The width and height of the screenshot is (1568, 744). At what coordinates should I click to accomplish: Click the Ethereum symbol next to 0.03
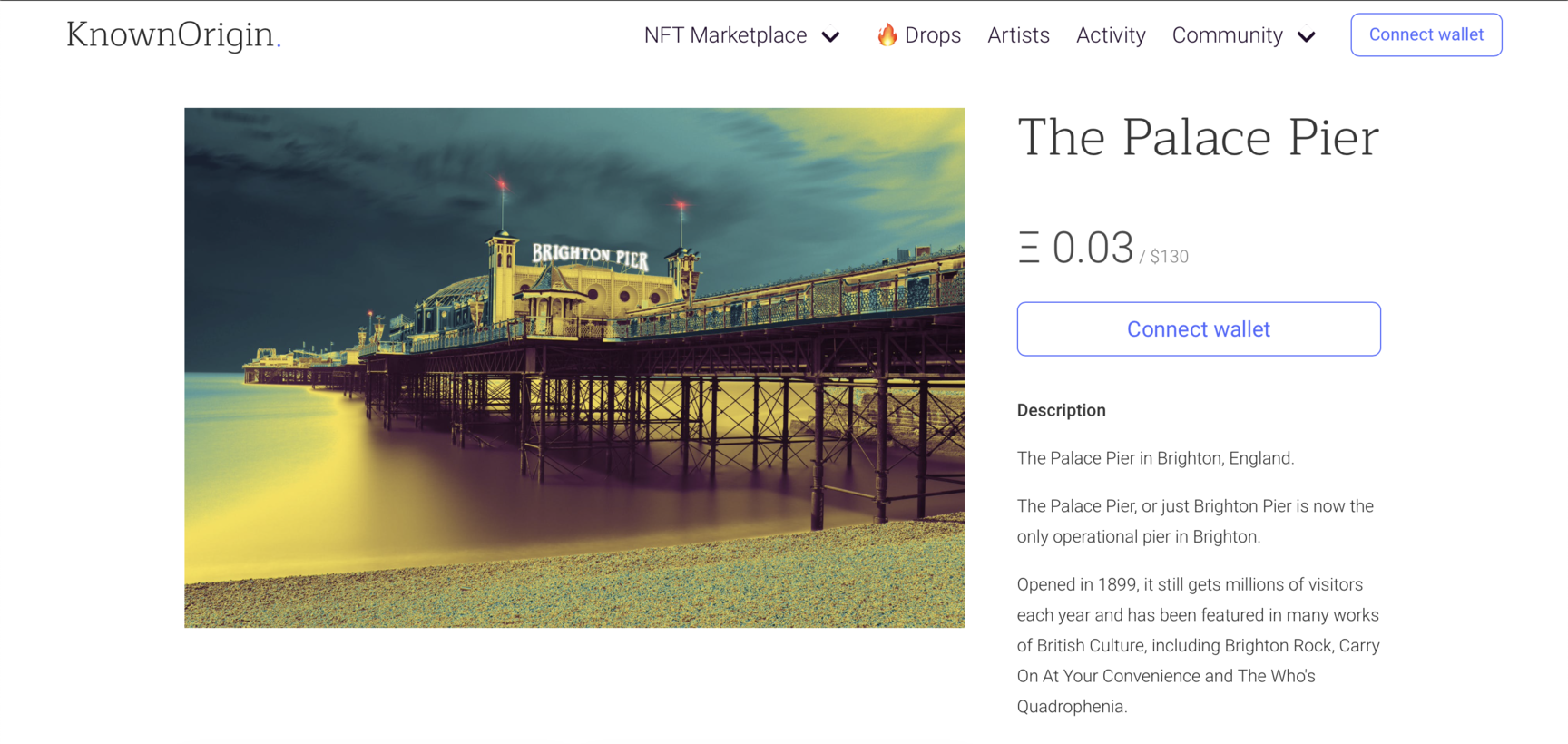pos(1029,248)
